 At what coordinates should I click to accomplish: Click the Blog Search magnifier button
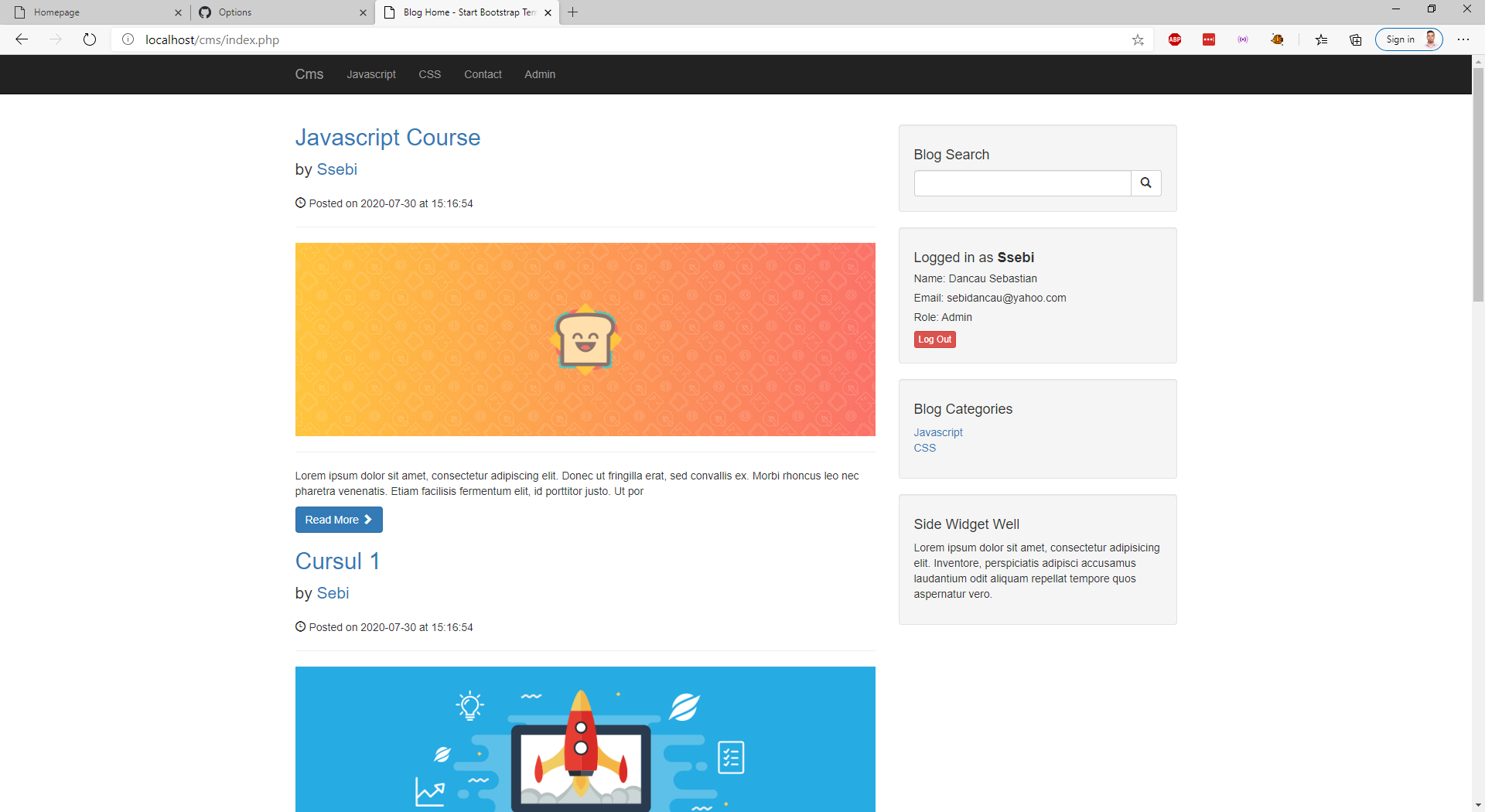[1145, 183]
